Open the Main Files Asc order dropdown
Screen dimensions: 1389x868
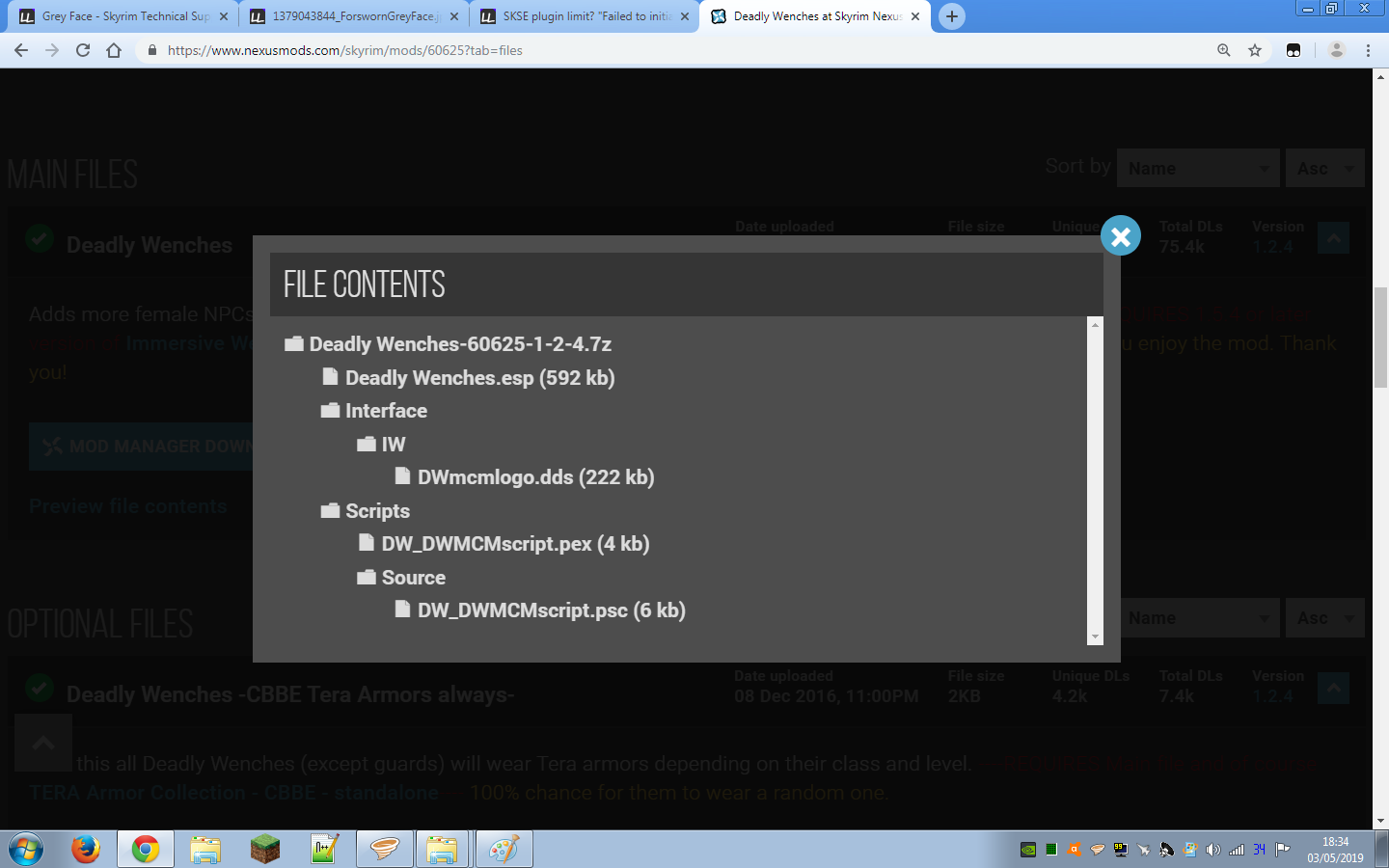click(1325, 168)
